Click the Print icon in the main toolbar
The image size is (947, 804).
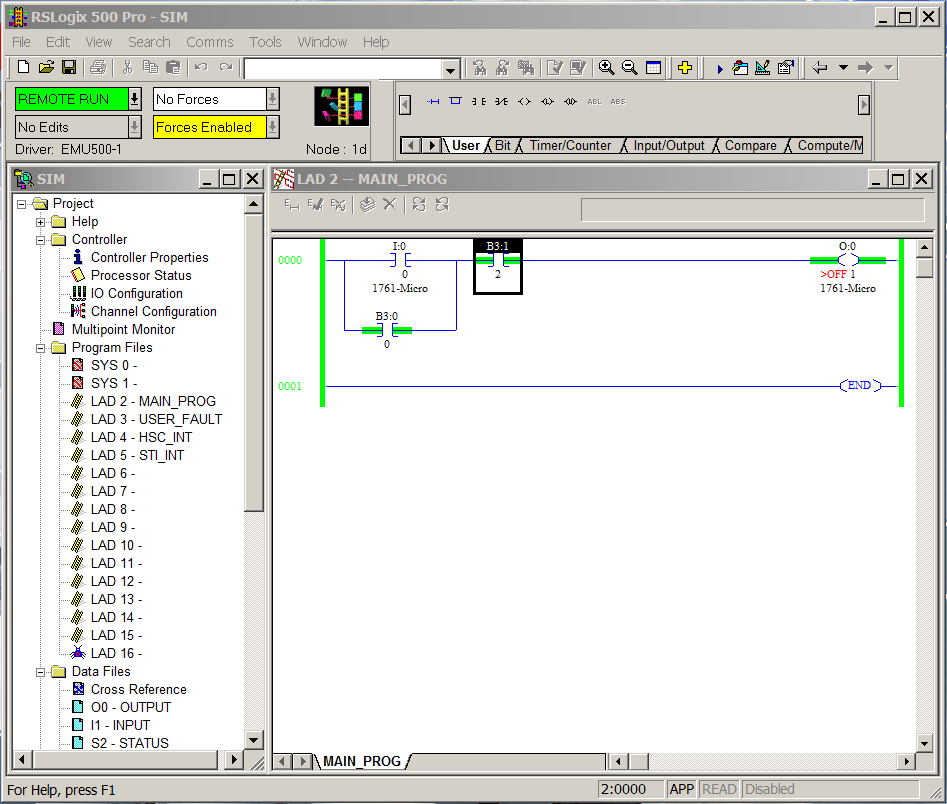pyautogui.click(x=98, y=67)
